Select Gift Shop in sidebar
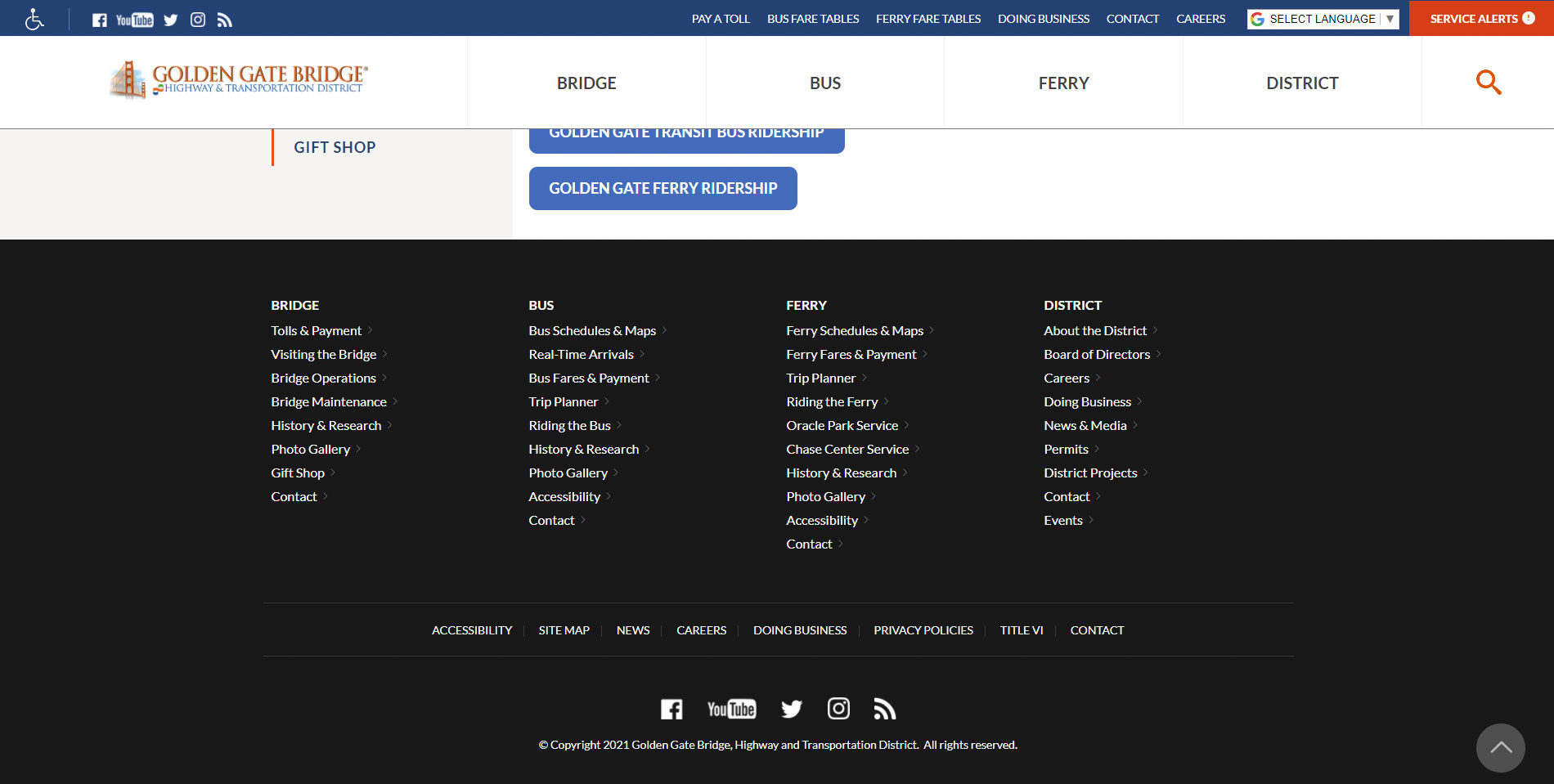The image size is (1554, 784). 335,147
